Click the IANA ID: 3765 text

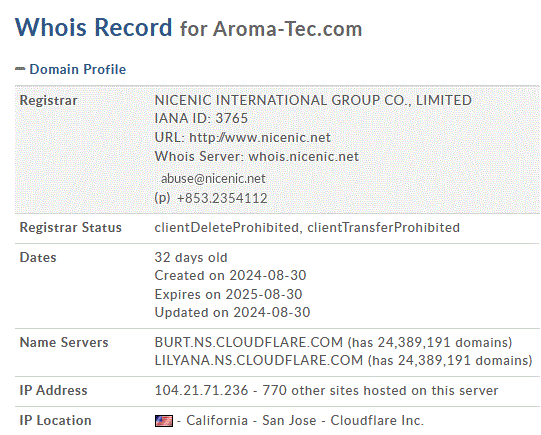tap(201, 118)
